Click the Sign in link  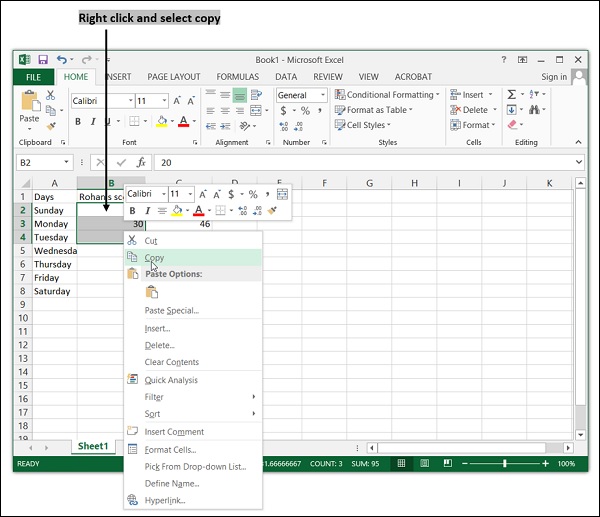(553, 77)
